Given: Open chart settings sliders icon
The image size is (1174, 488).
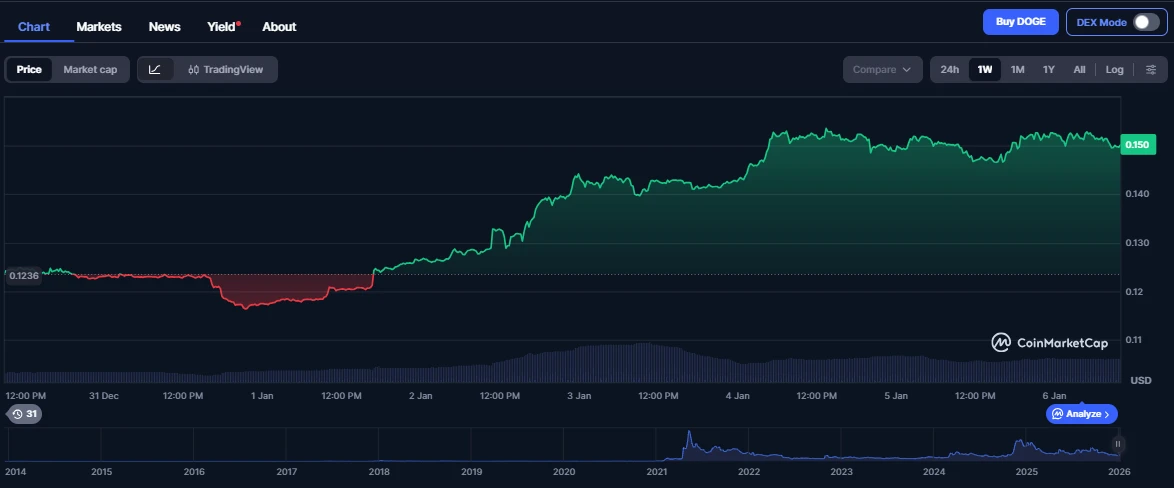Looking at the screenshot, I should click(x=1151, y=70).
